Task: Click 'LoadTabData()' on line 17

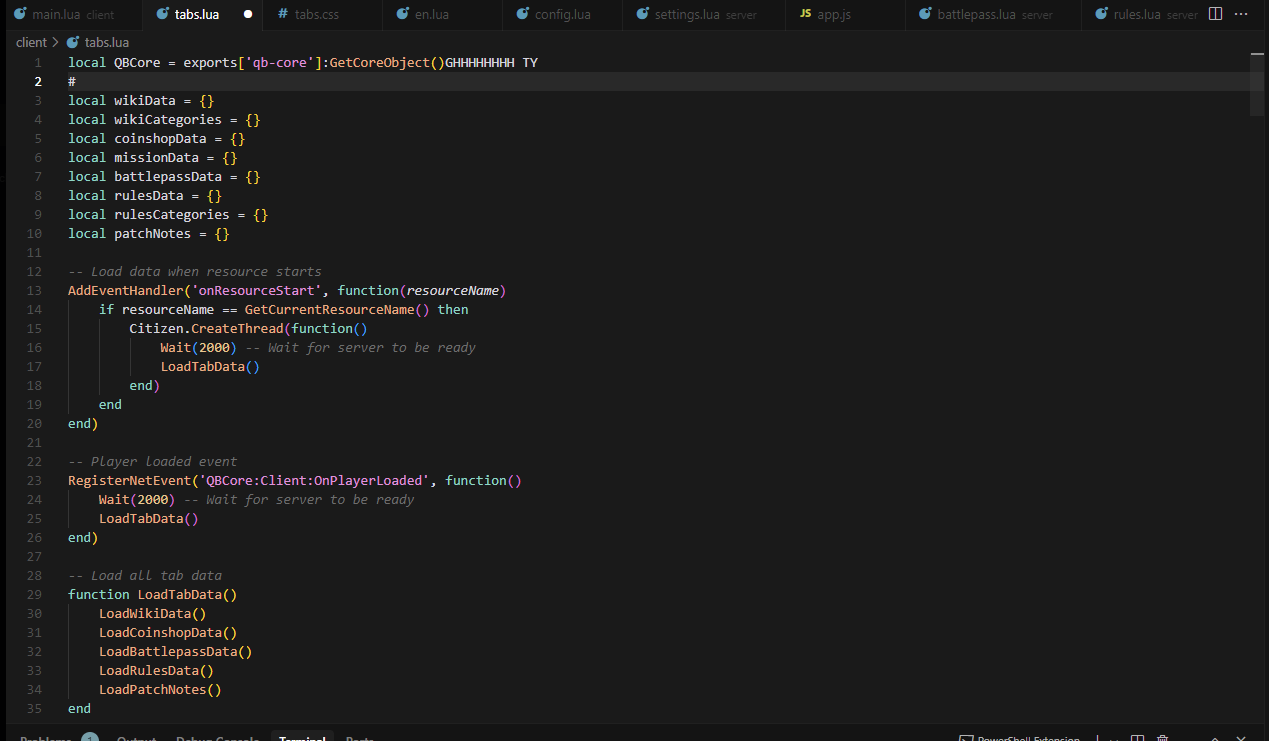Action: pyautogui.click(x=210, y=366)
